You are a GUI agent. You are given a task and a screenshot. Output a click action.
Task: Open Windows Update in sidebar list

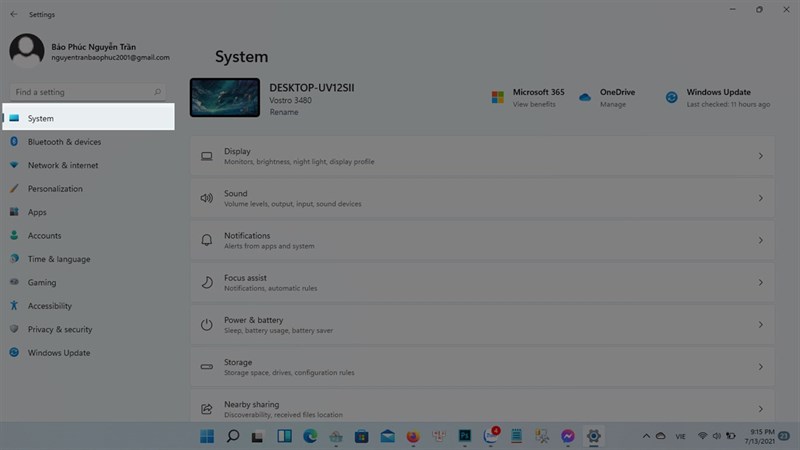click(59, 353)
